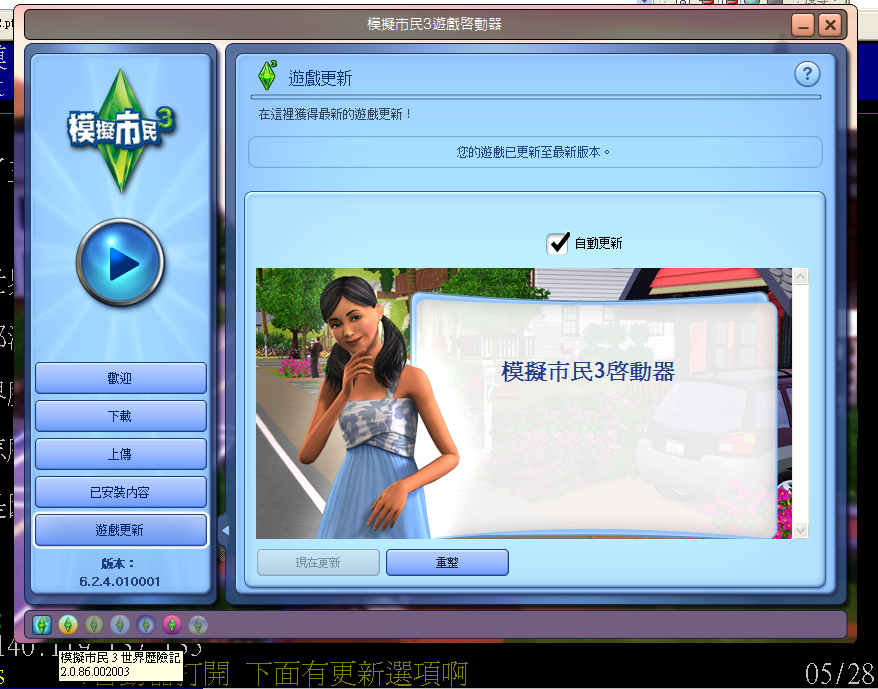Click the 模擬市民3遊戲啓動器 title bar text
This screenshot has height=689, width=878.
pyautogui.click(x=434, y=24)
